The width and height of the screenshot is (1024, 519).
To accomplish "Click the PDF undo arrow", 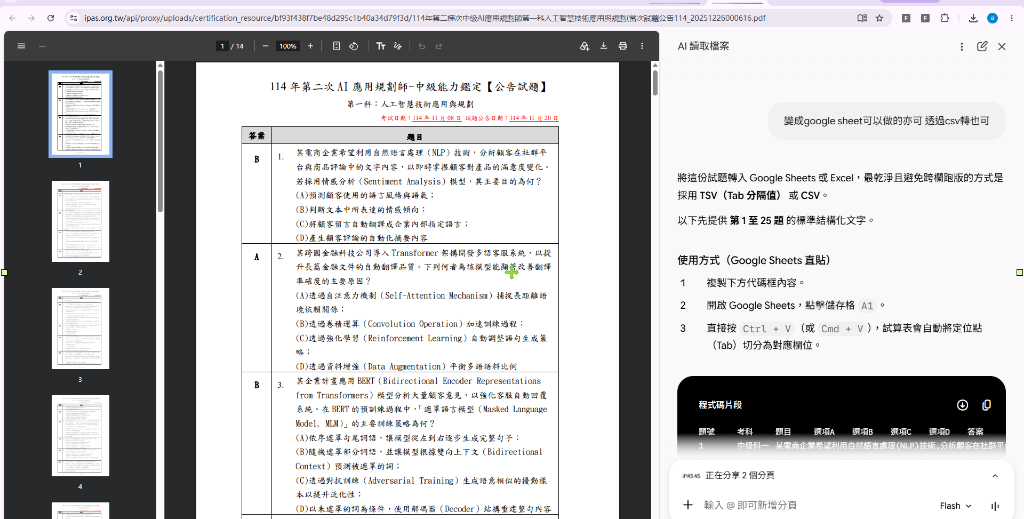I will 422,46.
